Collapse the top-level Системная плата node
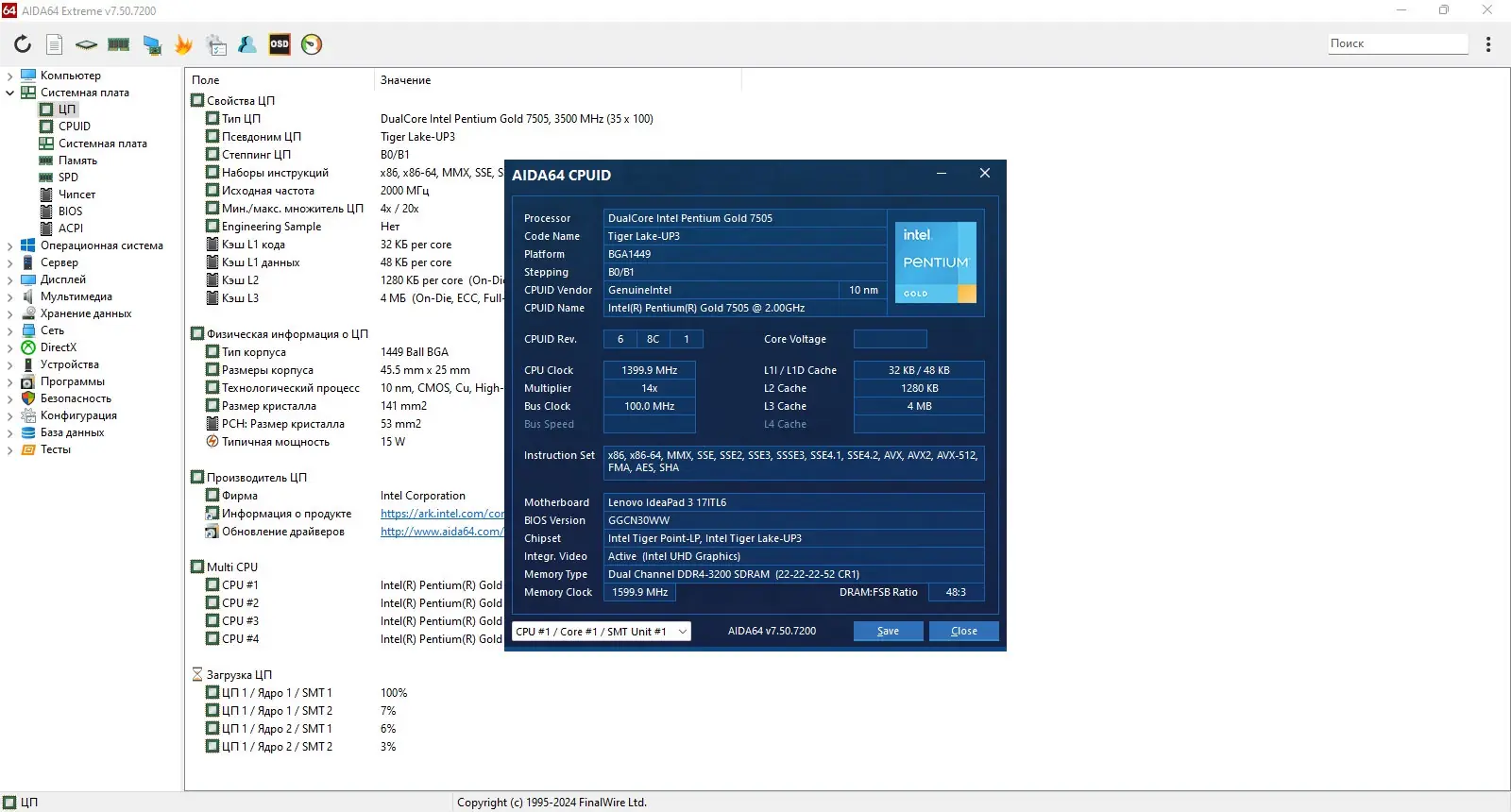 pyautogui.click(x=10, y=93)
